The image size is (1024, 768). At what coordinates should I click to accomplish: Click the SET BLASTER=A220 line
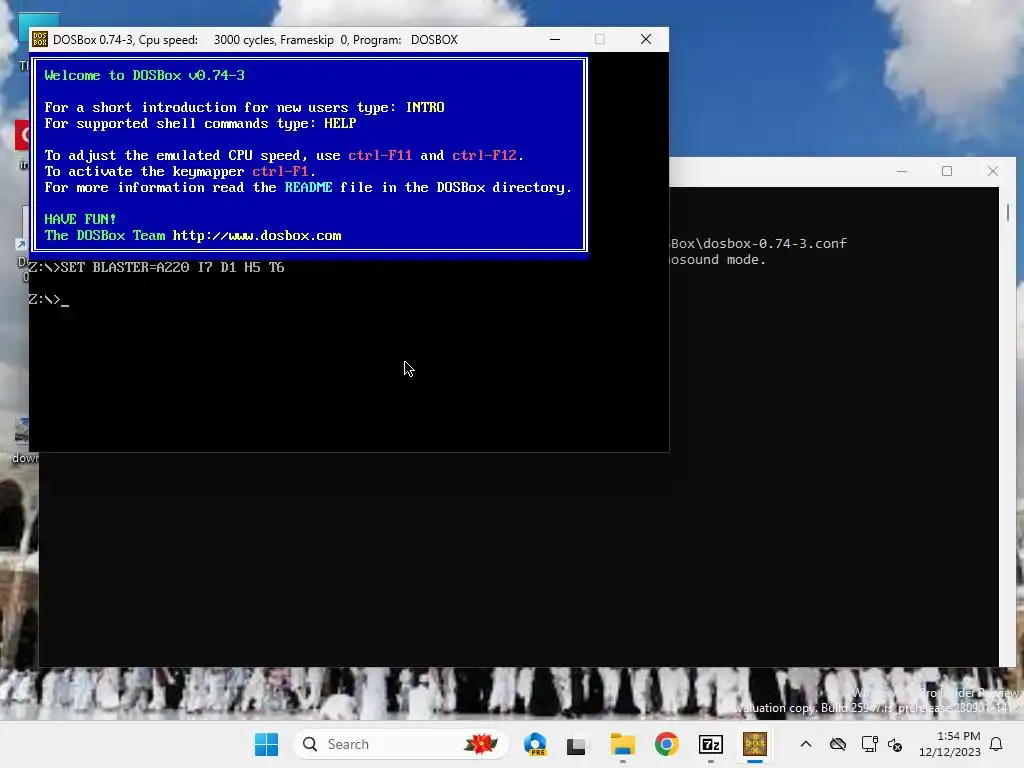[156, 267]
